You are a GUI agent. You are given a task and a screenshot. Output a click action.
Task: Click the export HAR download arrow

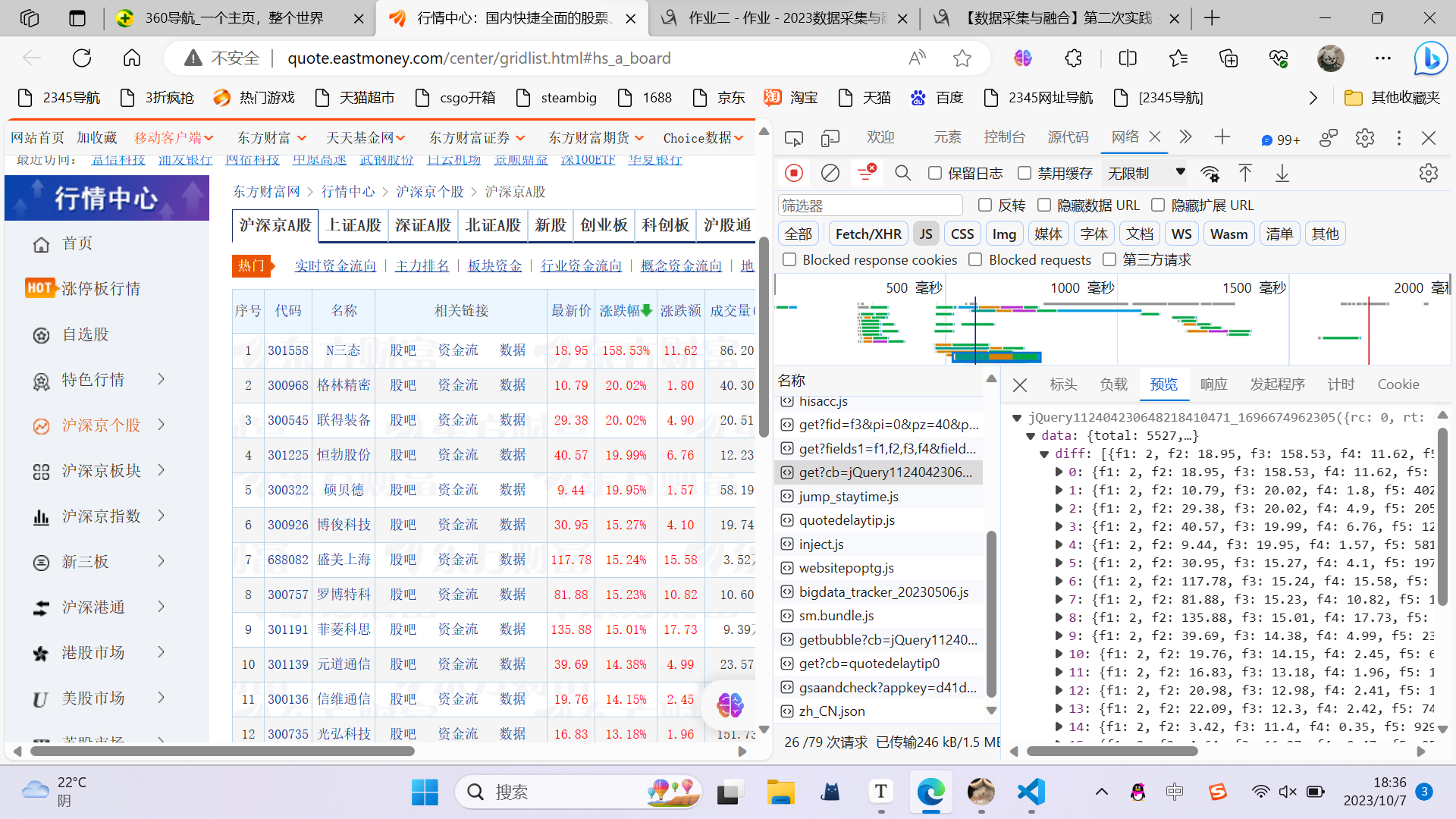pyautogui.click(x=1282, y=173)
